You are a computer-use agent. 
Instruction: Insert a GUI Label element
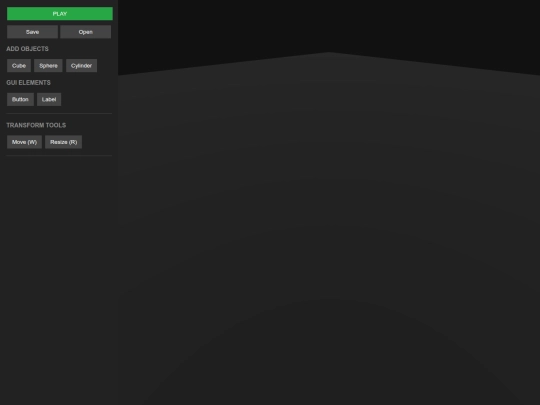tap(49, 99)
